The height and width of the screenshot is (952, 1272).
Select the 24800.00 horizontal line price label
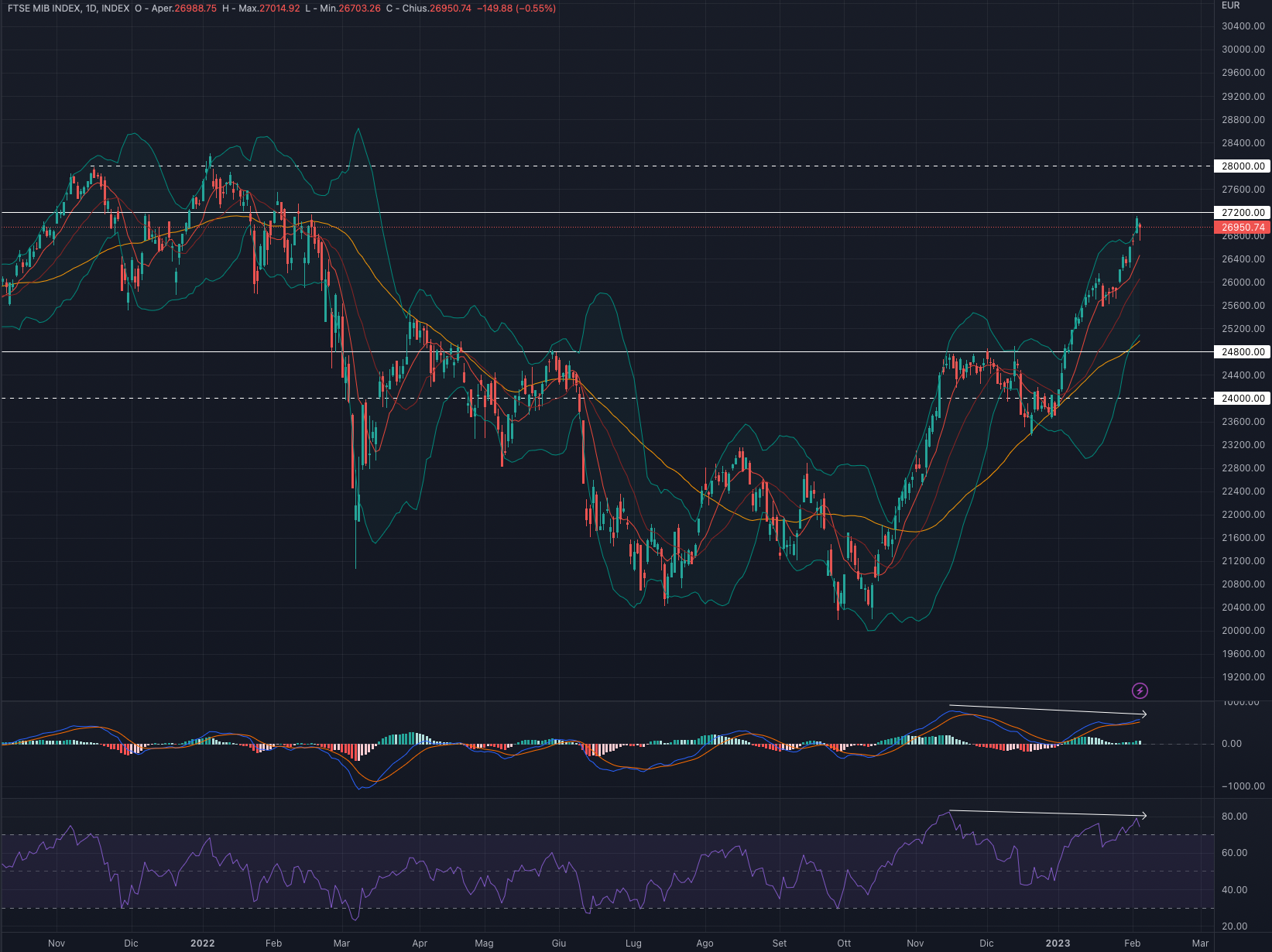(1243, 352)
